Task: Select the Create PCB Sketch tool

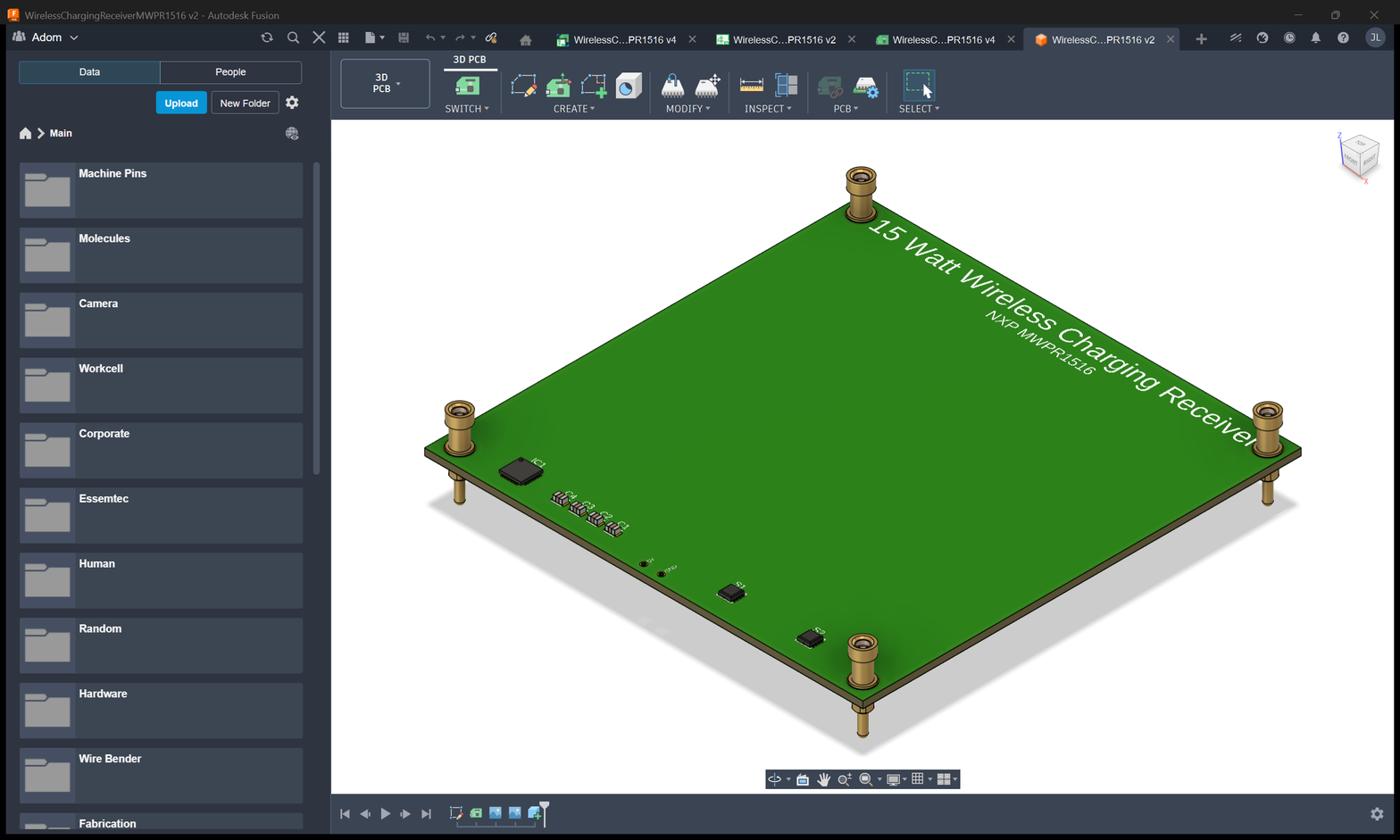Action: coord(523,86)
